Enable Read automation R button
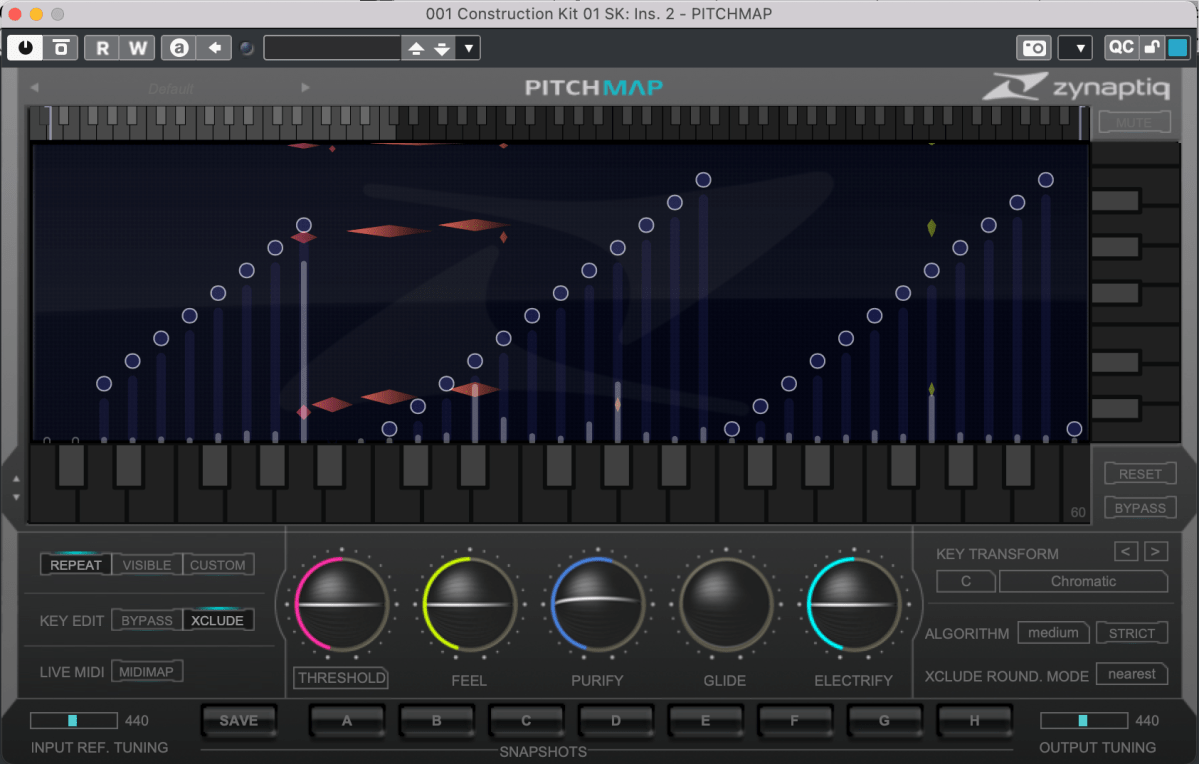Screen dimensions: 1199x764 pyautogui.click(x=102, y=47)
